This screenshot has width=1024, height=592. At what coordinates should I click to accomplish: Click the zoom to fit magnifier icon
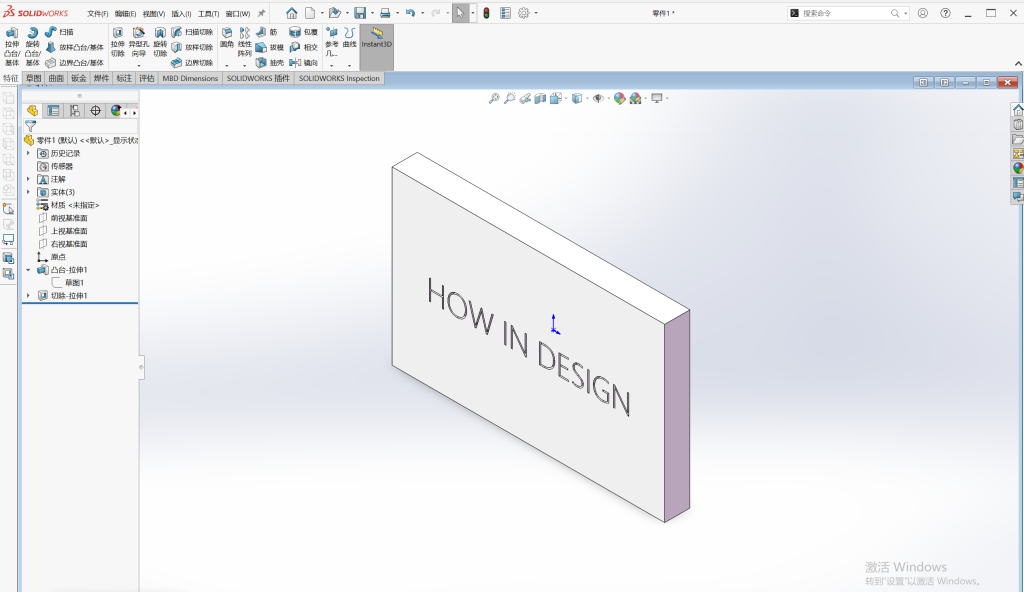pos(494,98)
